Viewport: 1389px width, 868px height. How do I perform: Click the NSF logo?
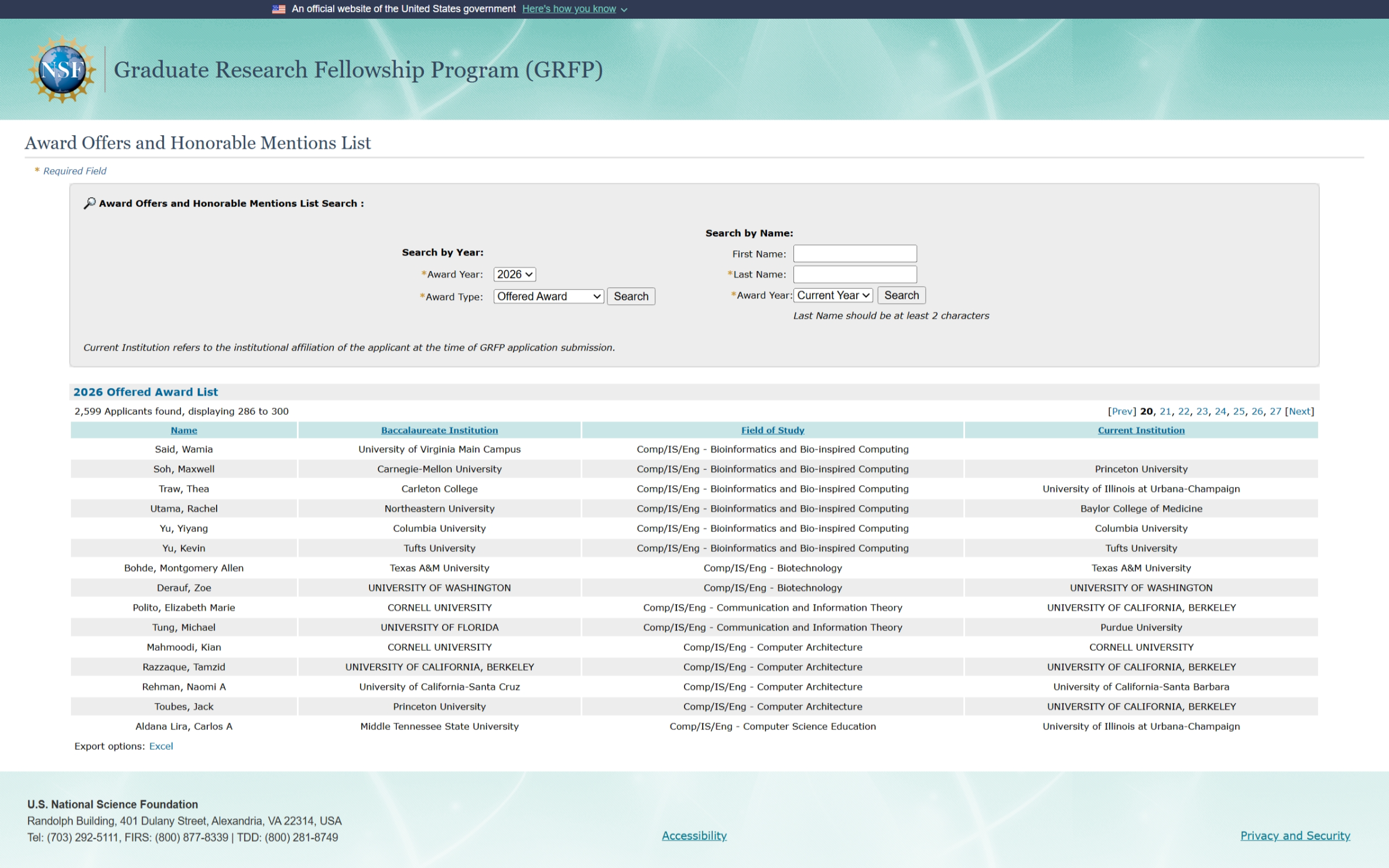[61, 70]
